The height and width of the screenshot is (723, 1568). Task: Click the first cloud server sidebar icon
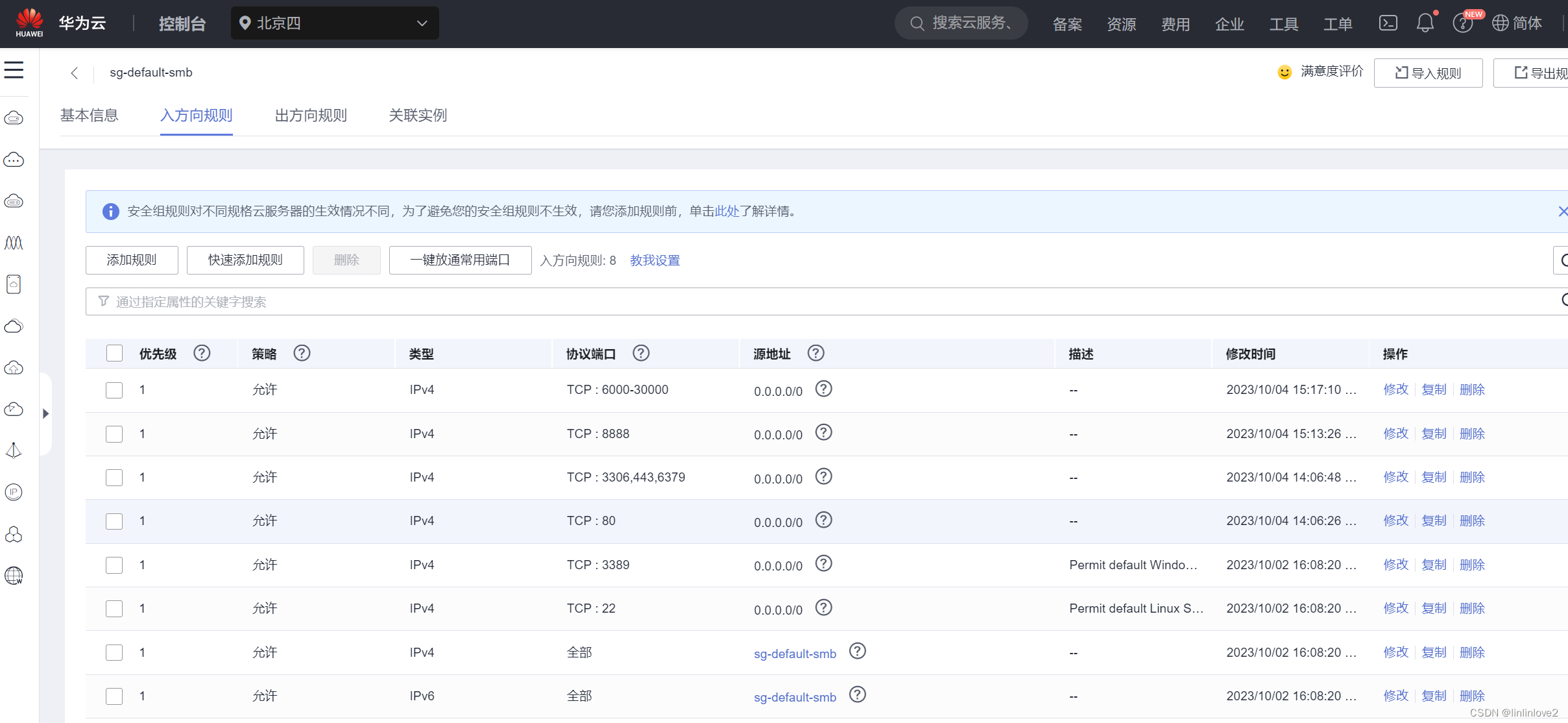14,118
